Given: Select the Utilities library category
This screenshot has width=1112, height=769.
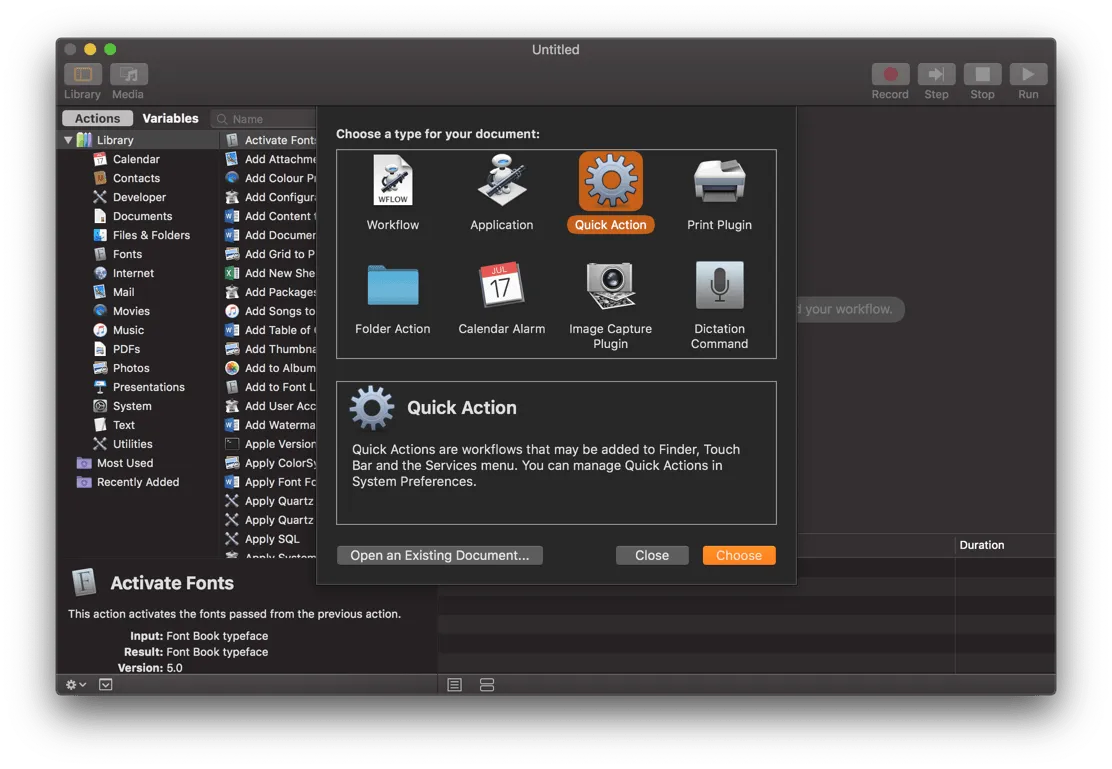Looking at the screenshot, I should pyautogui.click(x=133, y=444).
